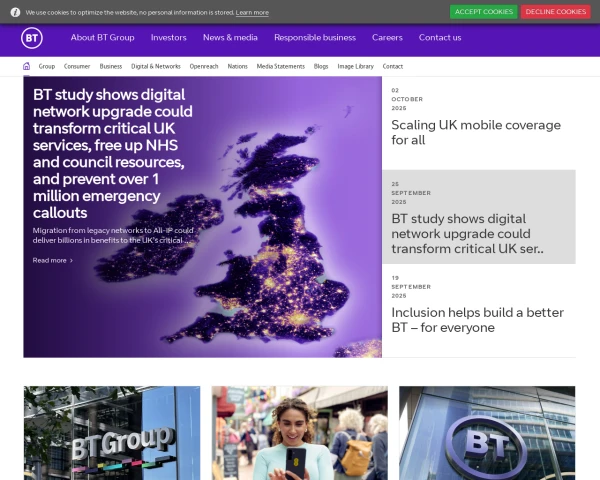The image size is (600, 480).
Task: Accept cookies with the green button
Action: 484,12
